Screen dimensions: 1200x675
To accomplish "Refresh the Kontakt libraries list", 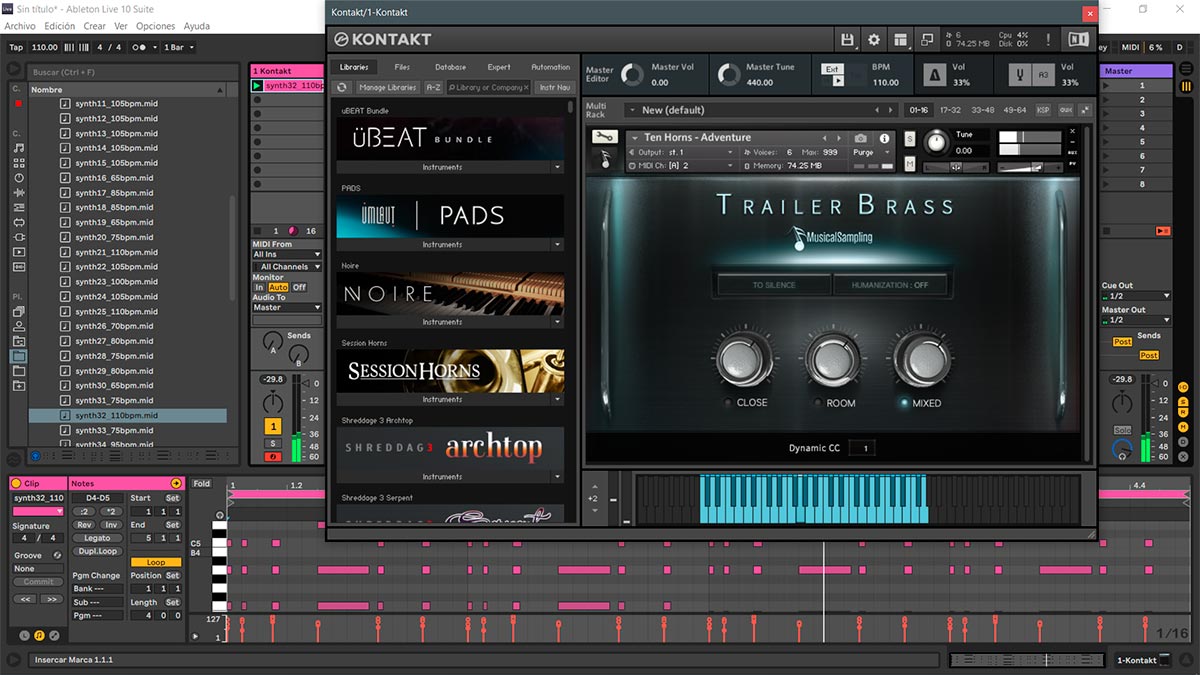I will [342, 88].
